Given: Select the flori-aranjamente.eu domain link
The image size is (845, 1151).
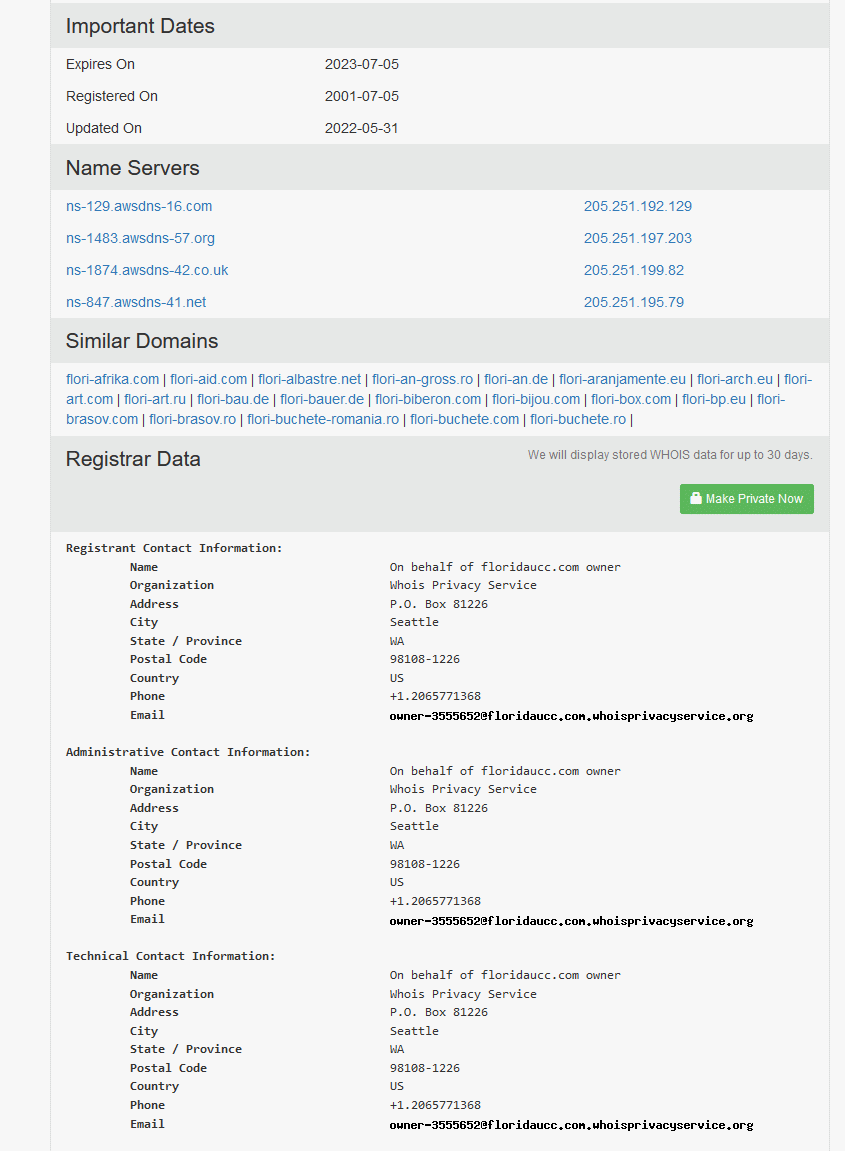Looking at the screenshot, I should click(x=623, y=380).
